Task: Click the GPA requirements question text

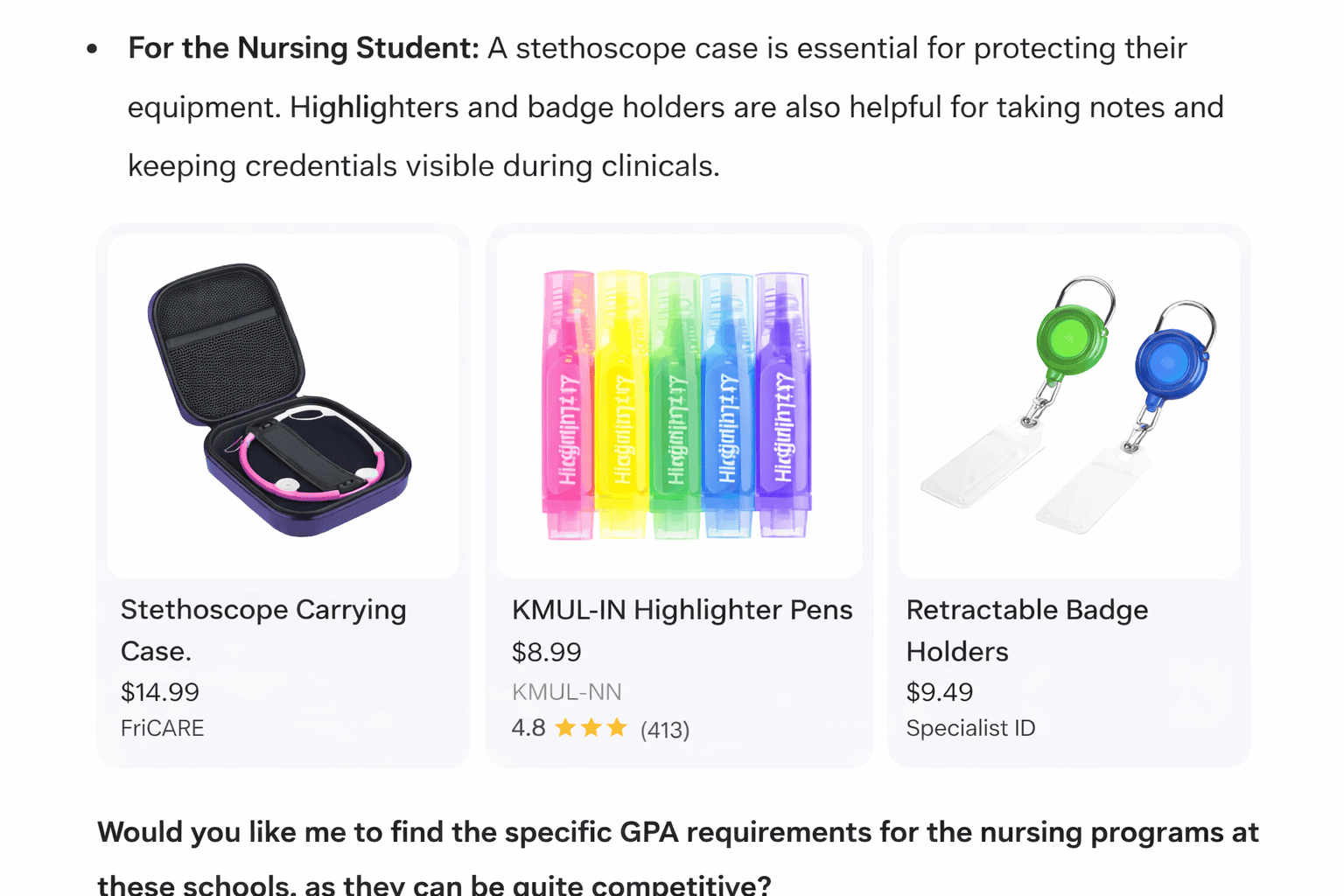Action: 679,832
